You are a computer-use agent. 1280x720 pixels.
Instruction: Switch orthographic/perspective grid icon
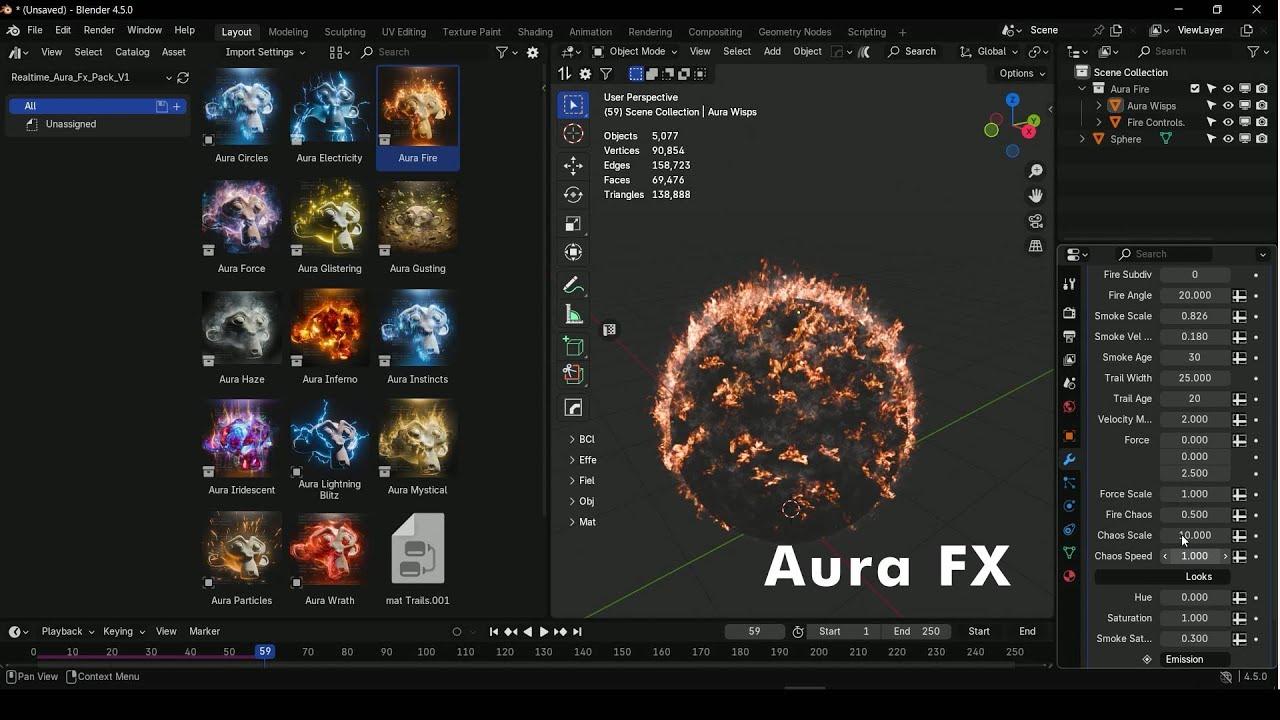(x=1036, y=246)
